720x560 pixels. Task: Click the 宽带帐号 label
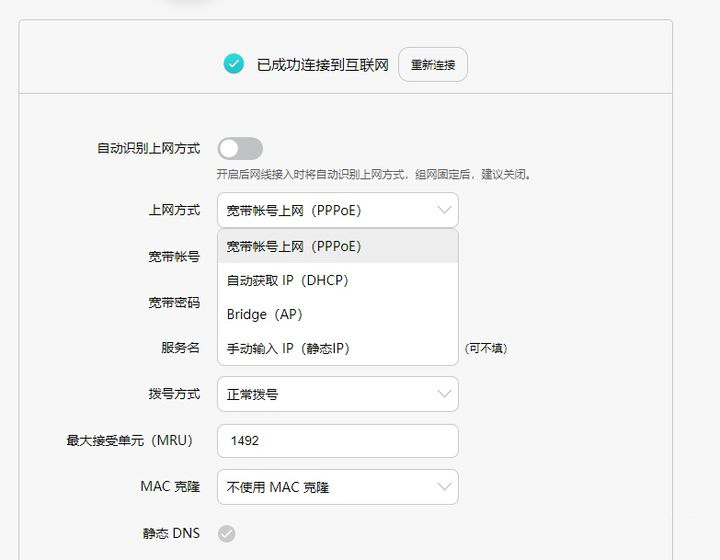pyautogui.click(x=174, y=257)
